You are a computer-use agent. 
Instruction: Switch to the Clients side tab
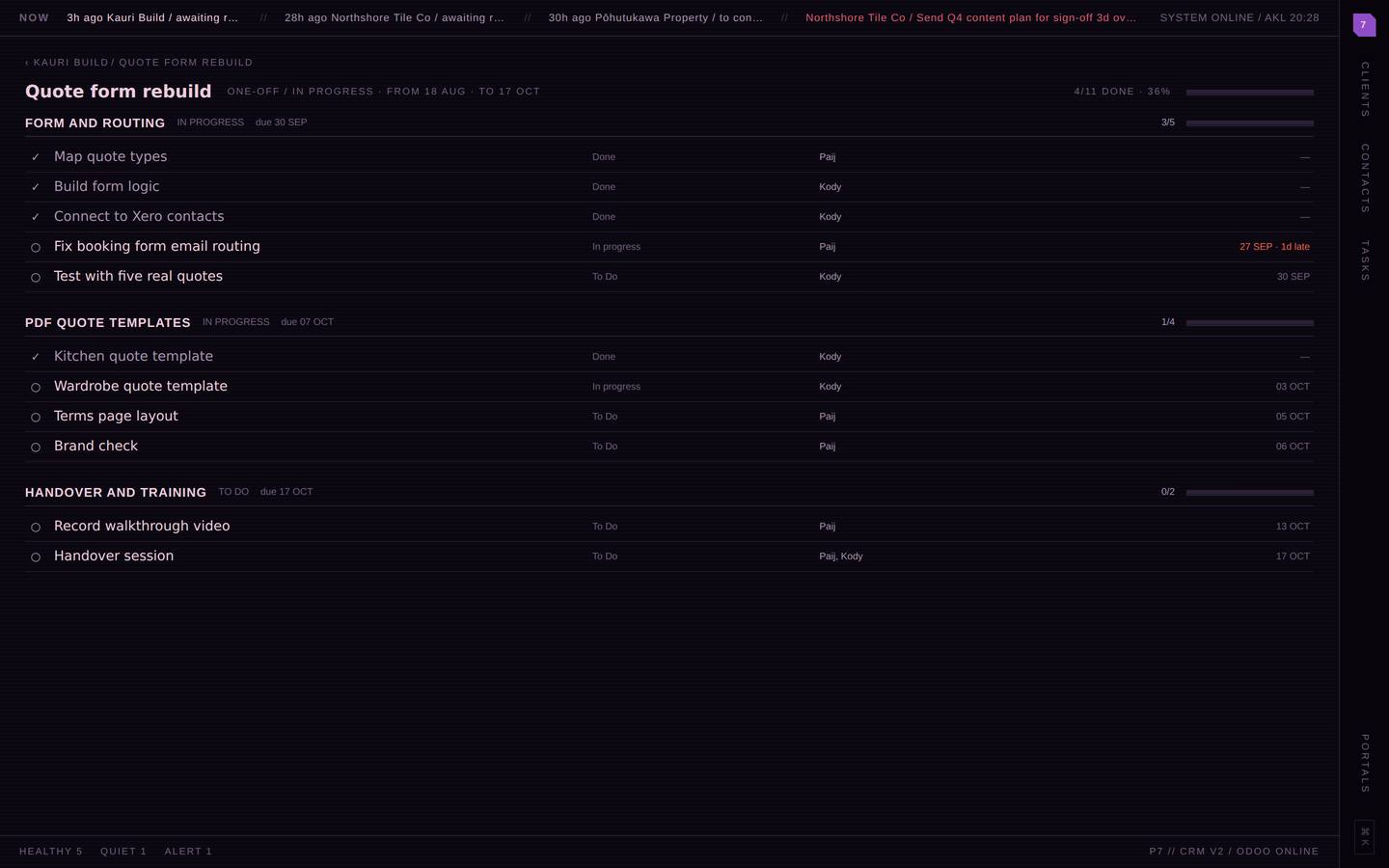(1364, 90)
